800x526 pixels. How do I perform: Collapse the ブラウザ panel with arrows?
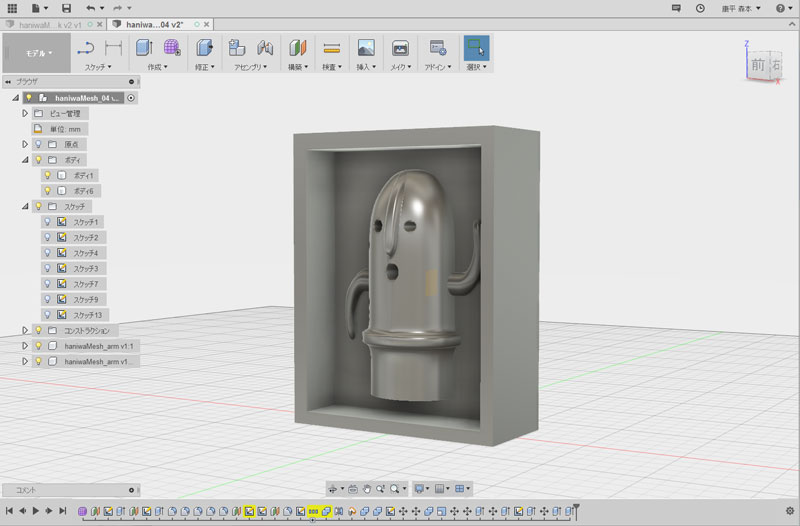(8, 82)
